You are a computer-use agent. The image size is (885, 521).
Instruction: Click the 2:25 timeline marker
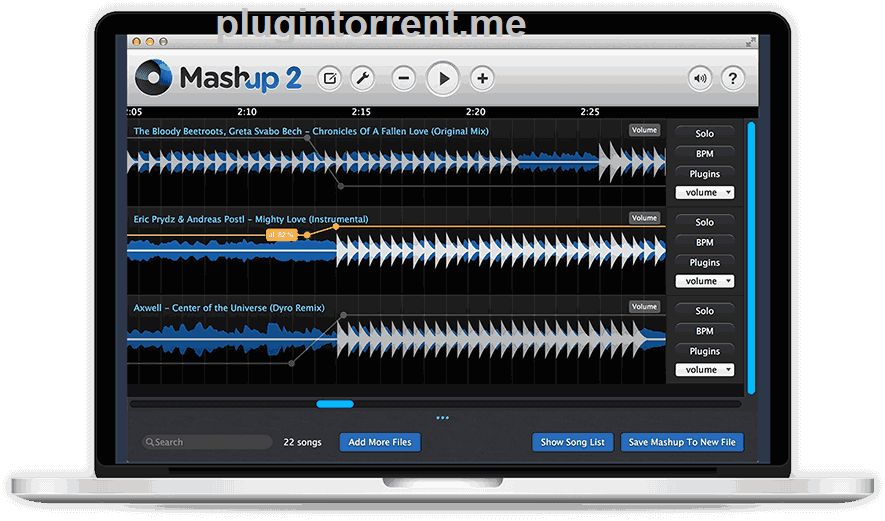pos(590,112)
